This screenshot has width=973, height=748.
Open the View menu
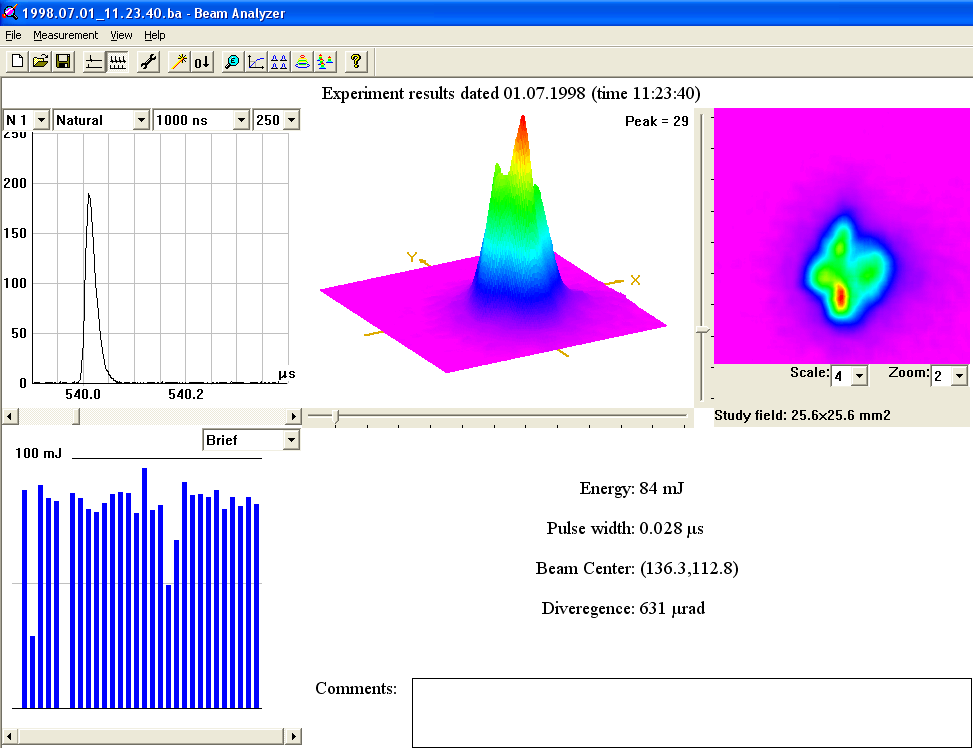pyautogui.click(x=121, y=35)
